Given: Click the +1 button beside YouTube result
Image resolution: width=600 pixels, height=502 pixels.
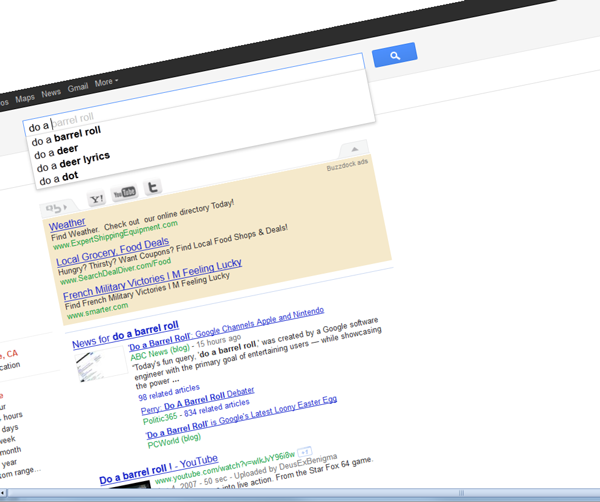Looking at the screenshot, I should 305,452.
